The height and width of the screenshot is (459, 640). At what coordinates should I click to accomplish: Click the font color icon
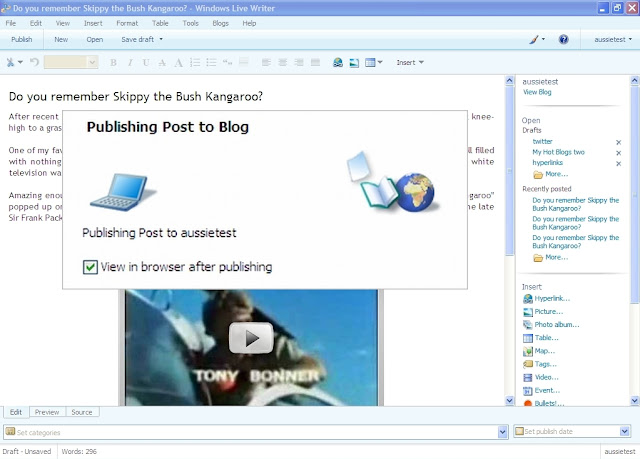178,62
